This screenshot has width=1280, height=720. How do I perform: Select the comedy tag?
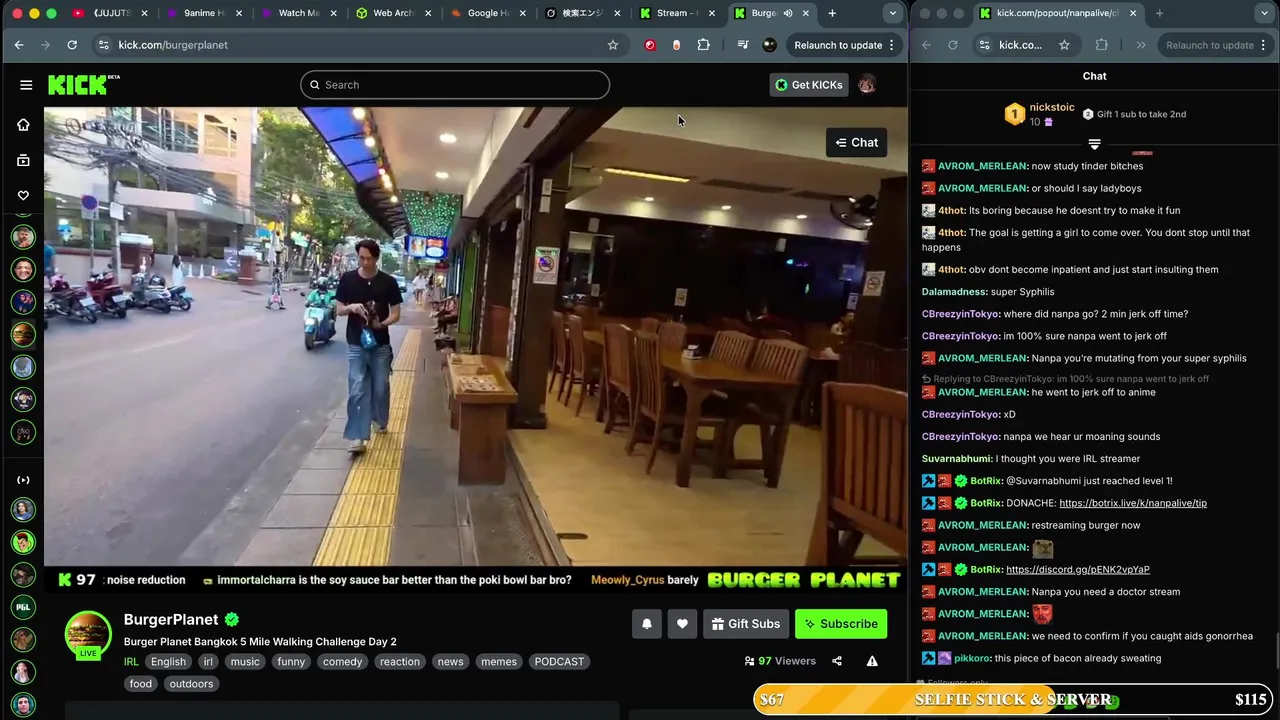(x=343, y=662)
